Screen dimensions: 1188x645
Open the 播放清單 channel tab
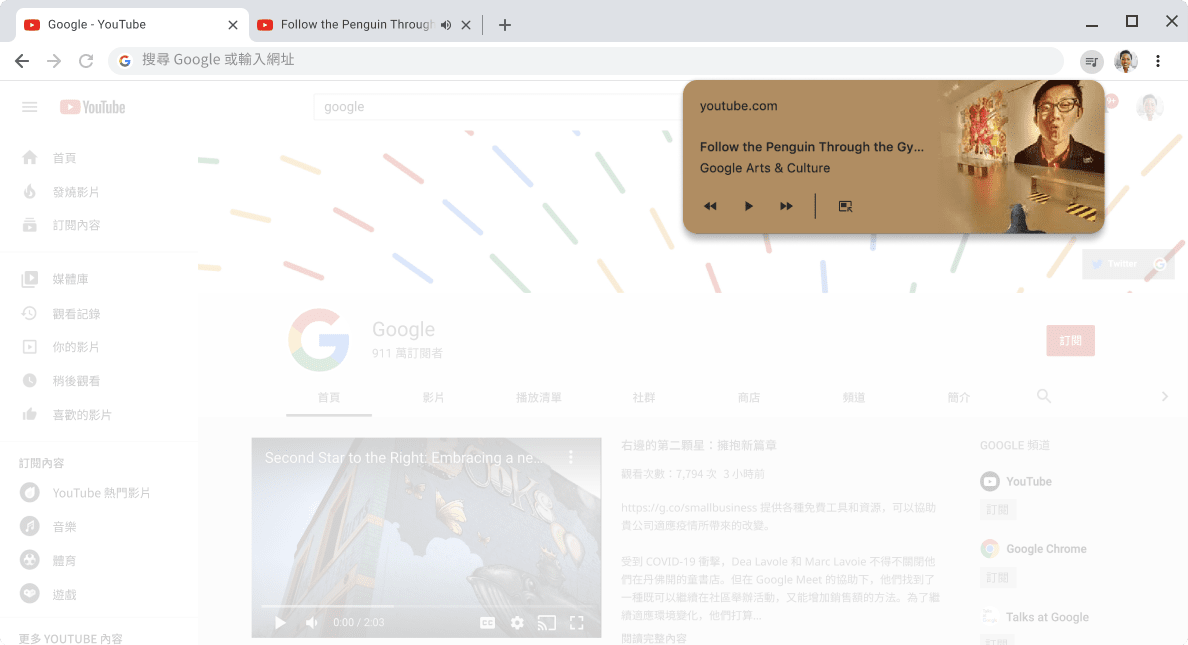tap(538, 397)
